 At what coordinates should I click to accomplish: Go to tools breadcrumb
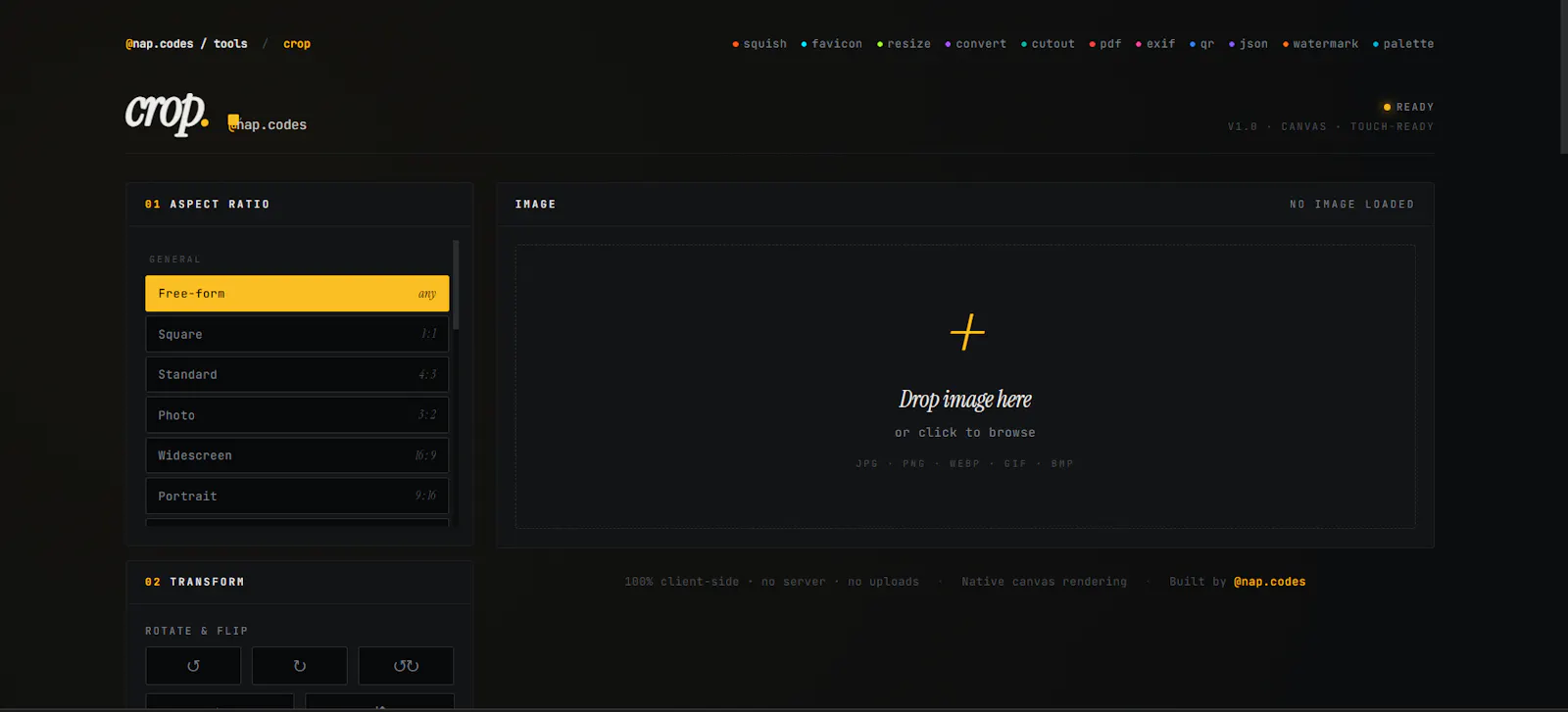point(230,44)
